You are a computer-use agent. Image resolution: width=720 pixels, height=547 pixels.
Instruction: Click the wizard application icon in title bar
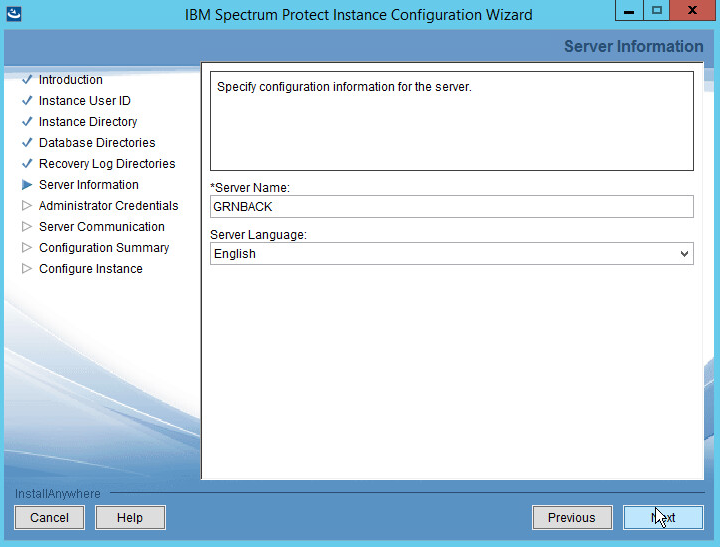(14, 14)
